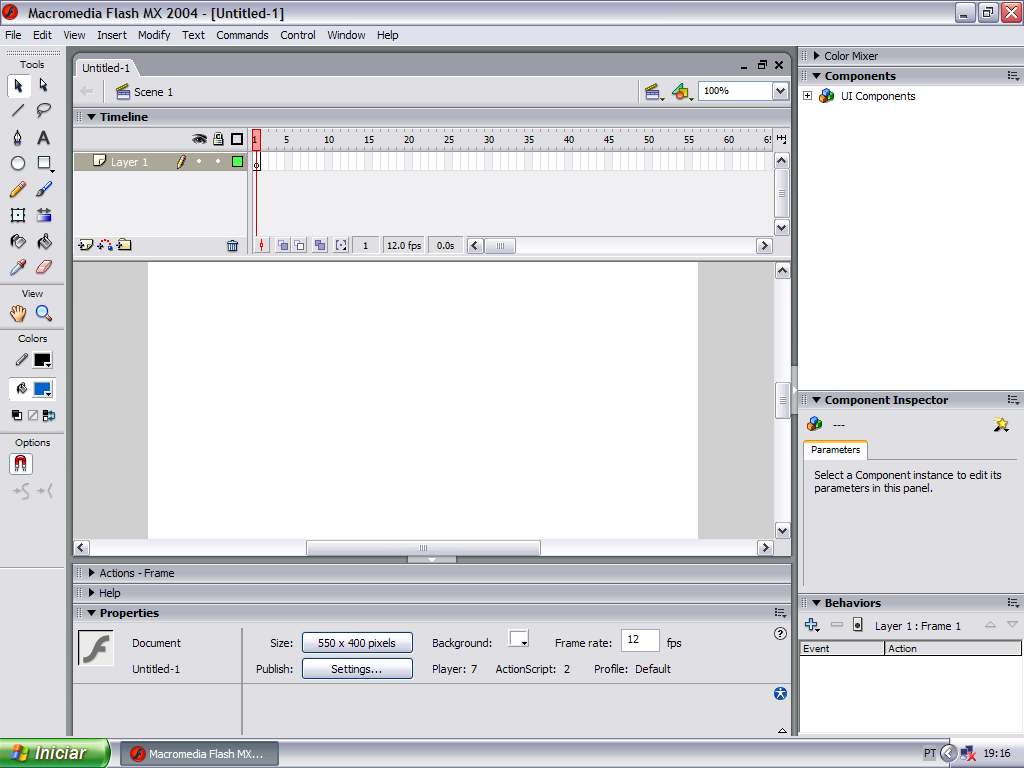Select the Pen tool

pos(18,137)
